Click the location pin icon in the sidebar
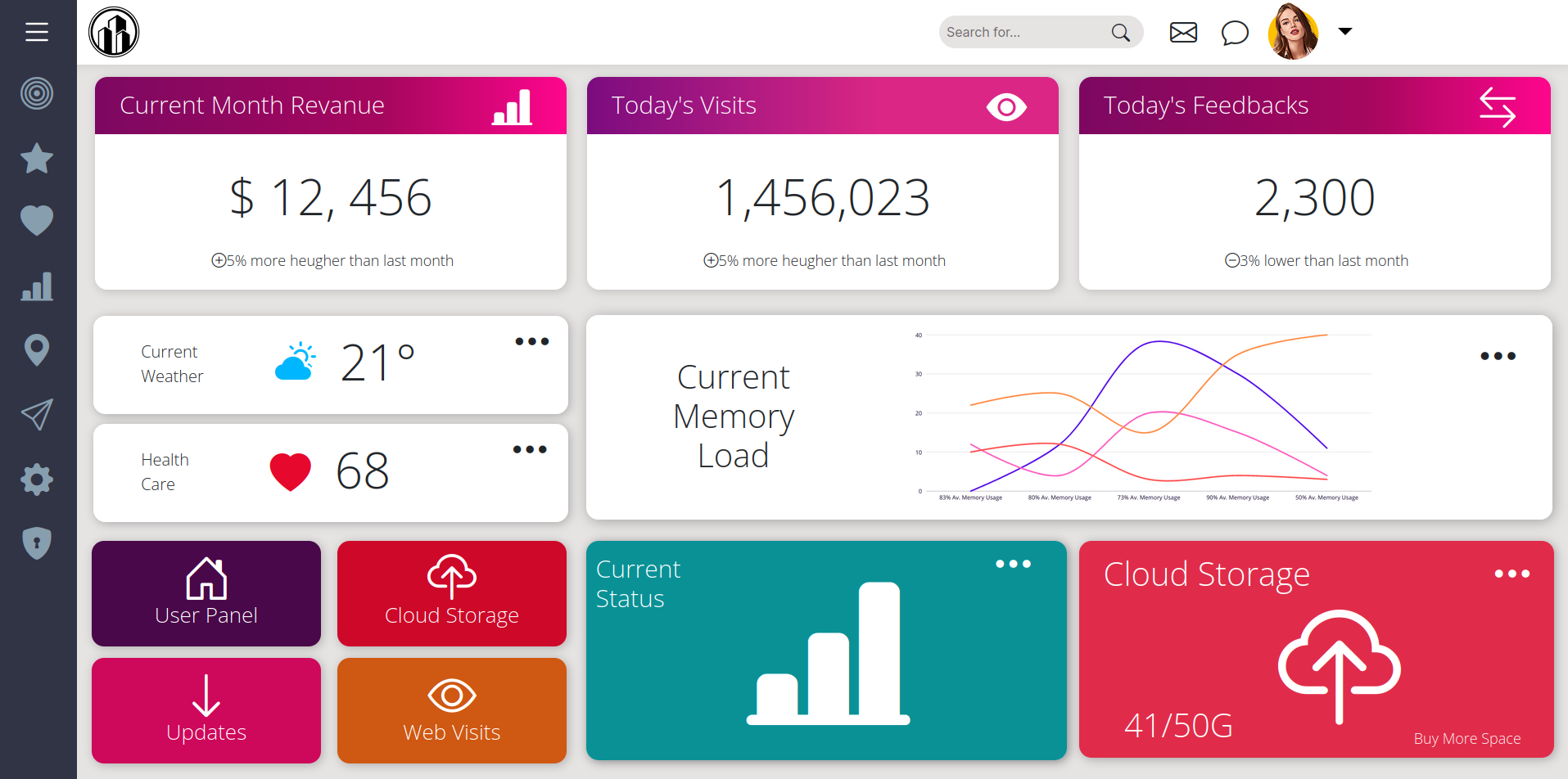The image size is (1568, 779). coord(36,349)
